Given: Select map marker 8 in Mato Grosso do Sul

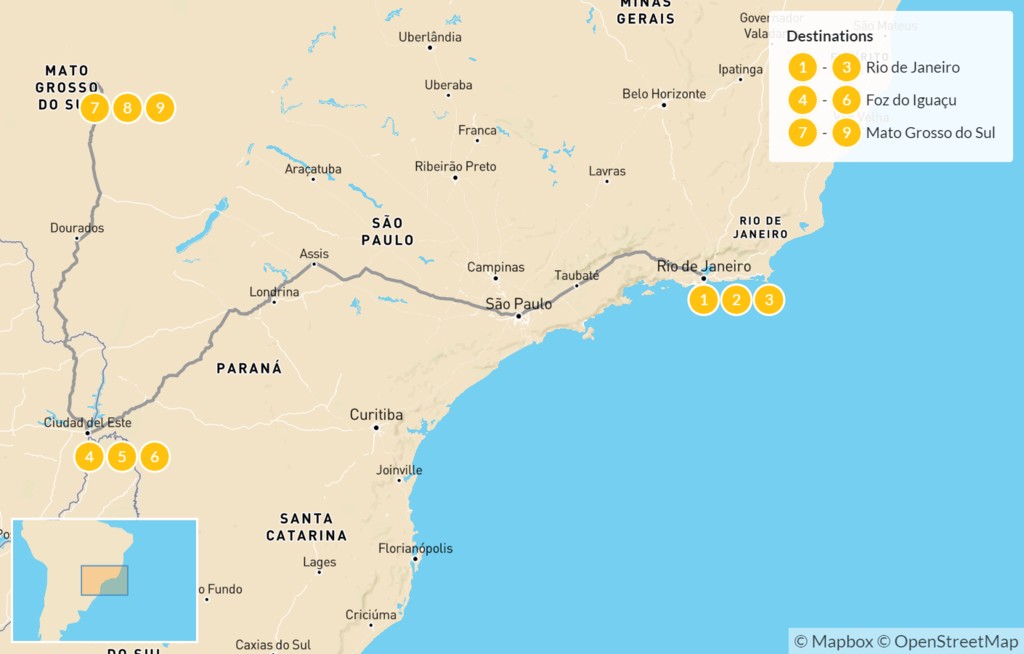Looking at the screenshot, I should click(127, 108).
